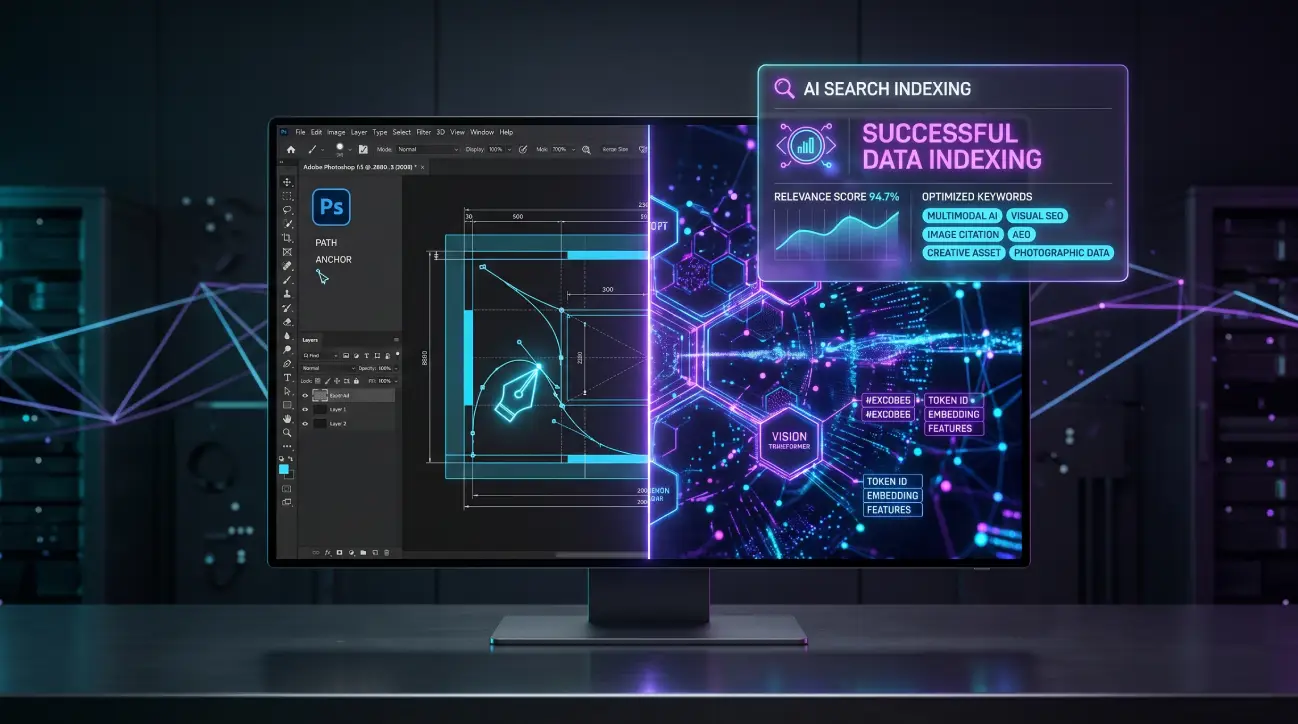
Task: Select the Eraser tool
Action: (x=287, y=322)
